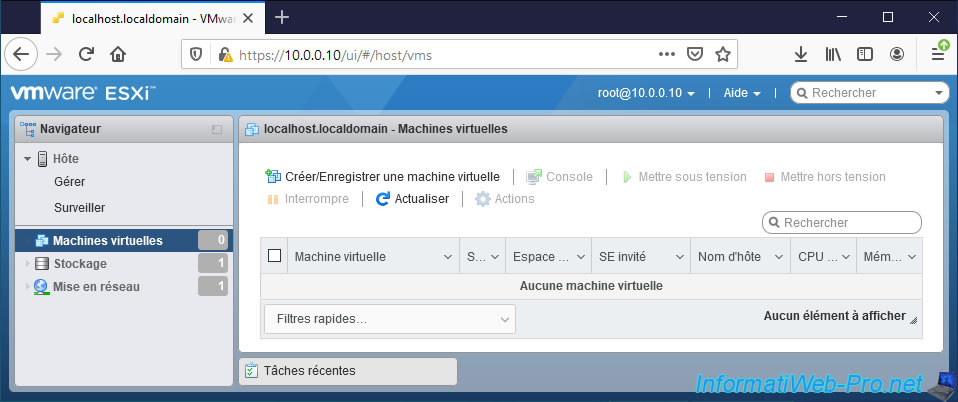Image resolution: width=958 pixels, height=402 pixels.
Task: Open the Tâches récentes panel
Action: tap(348, 371)
